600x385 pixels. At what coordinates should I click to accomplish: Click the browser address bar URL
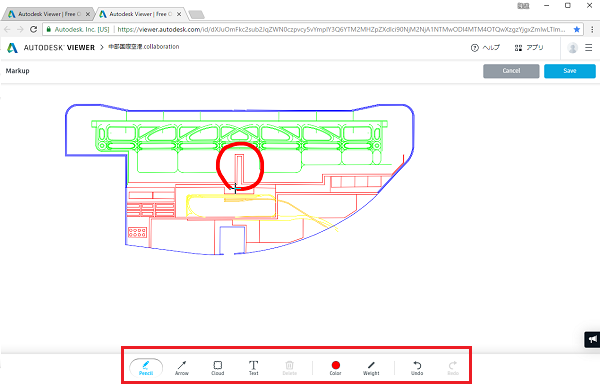pos(341,29)
